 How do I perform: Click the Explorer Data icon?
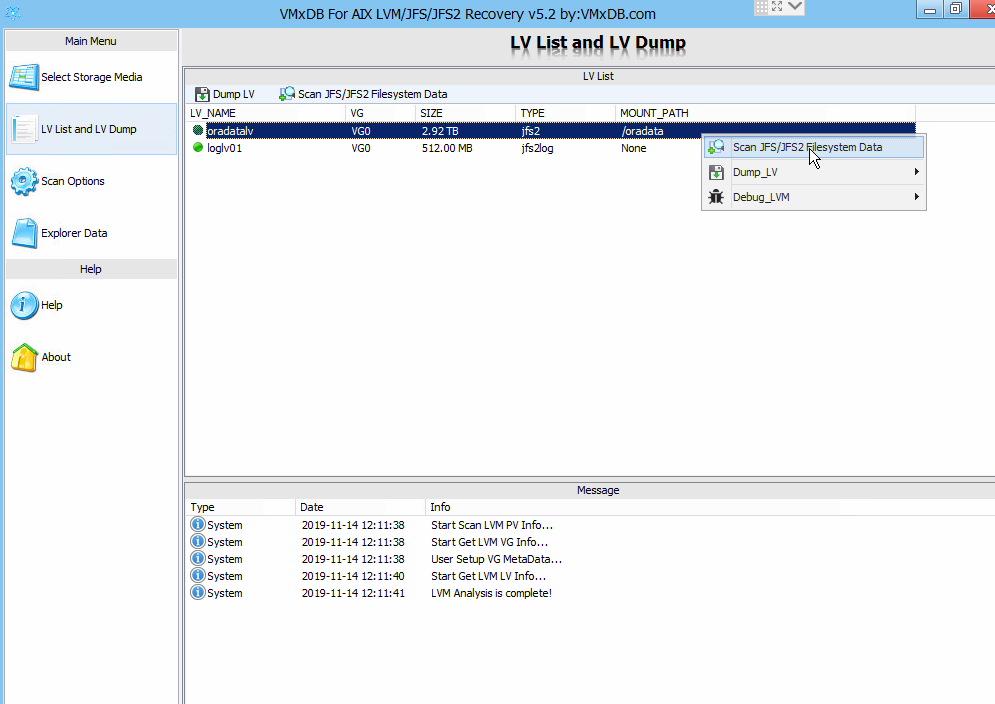point(24,234)
